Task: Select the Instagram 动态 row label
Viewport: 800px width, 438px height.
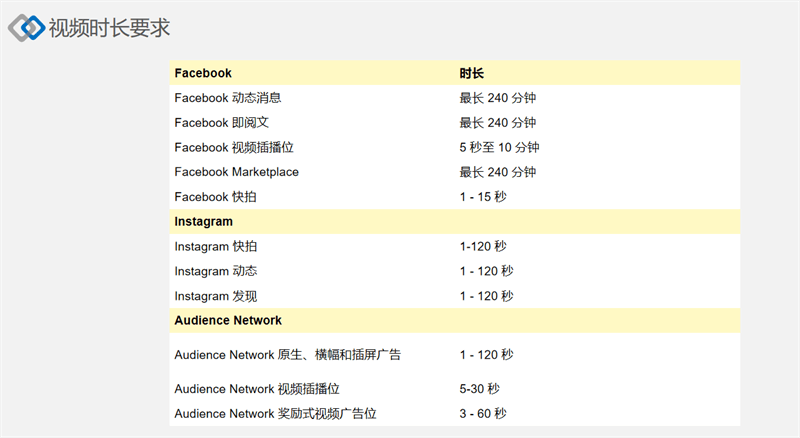Action: (x=216, y=271)
